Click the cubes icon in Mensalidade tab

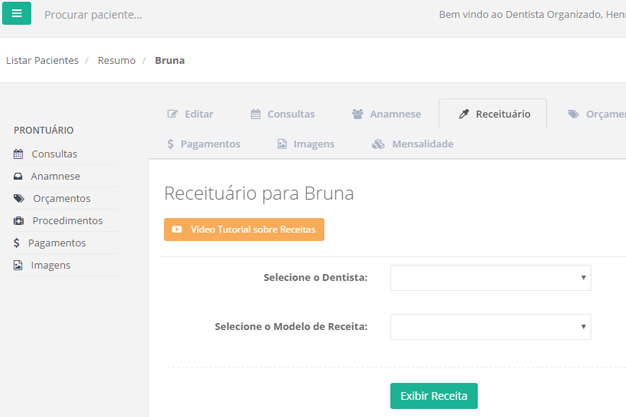pos(378,144)
